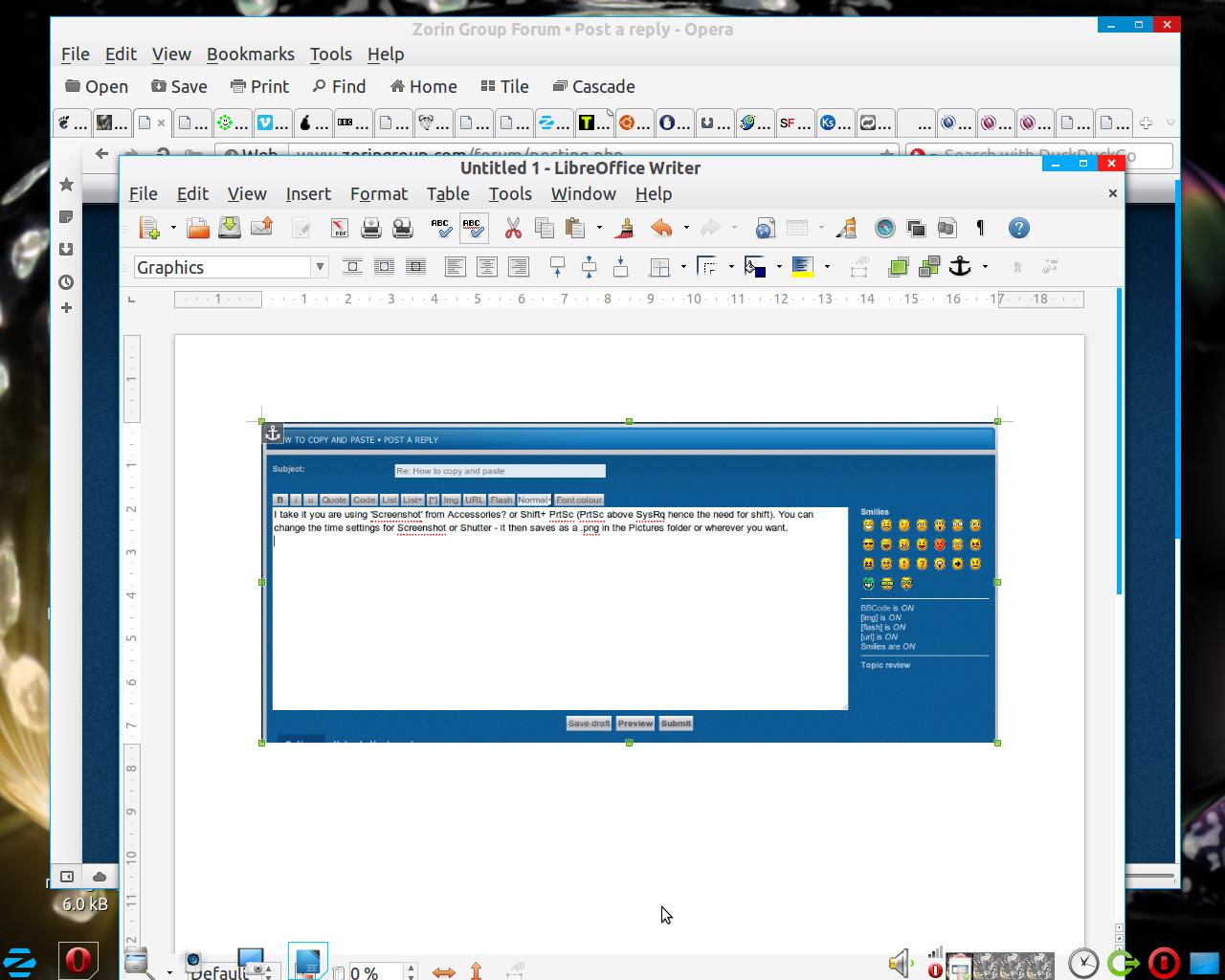Open the Bookmarks menu in Opera

[250, 55]
